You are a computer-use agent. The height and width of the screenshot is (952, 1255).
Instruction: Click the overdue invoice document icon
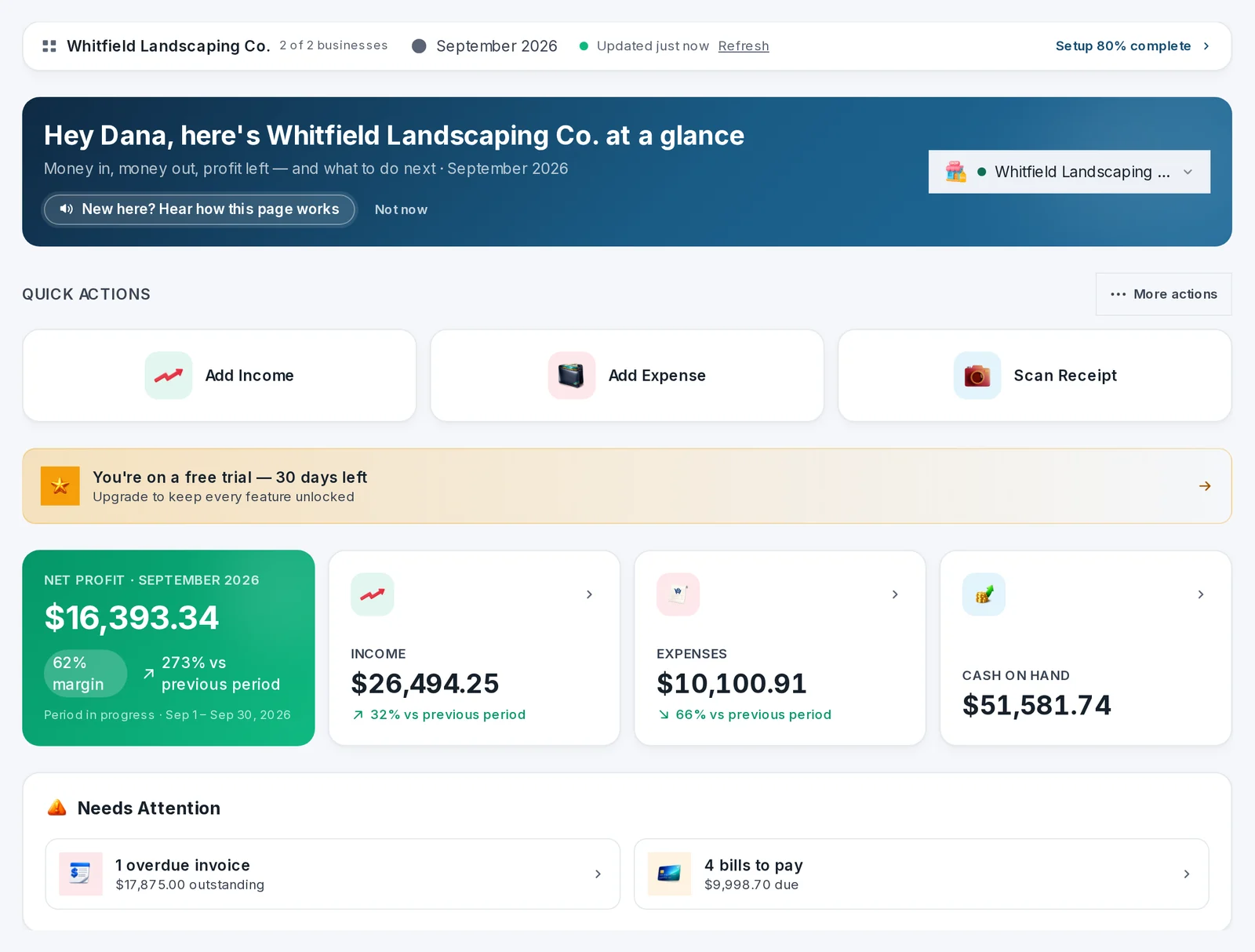coord(81,874)
